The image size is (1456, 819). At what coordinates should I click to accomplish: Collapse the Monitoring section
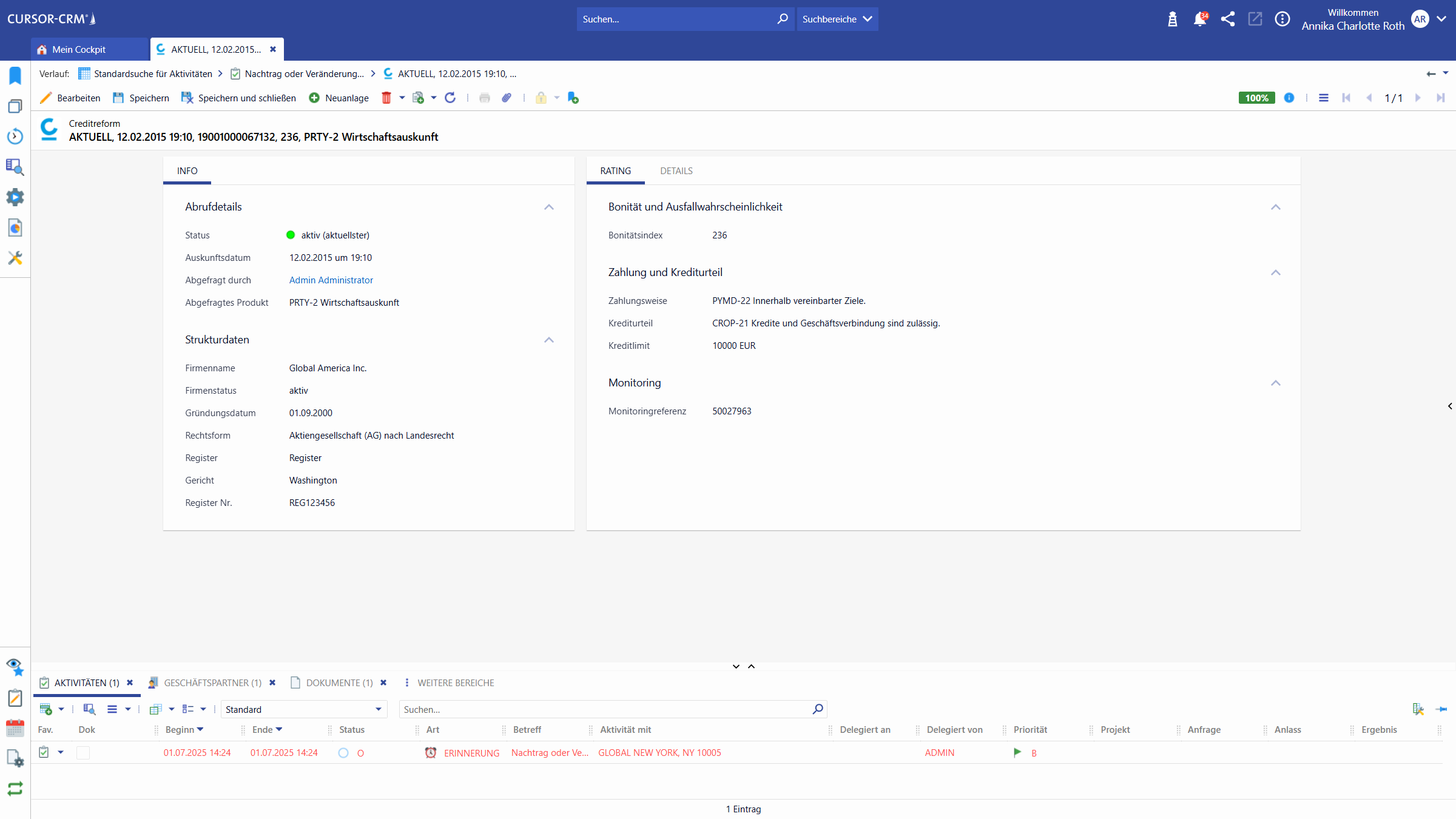tap(1276, 383)
